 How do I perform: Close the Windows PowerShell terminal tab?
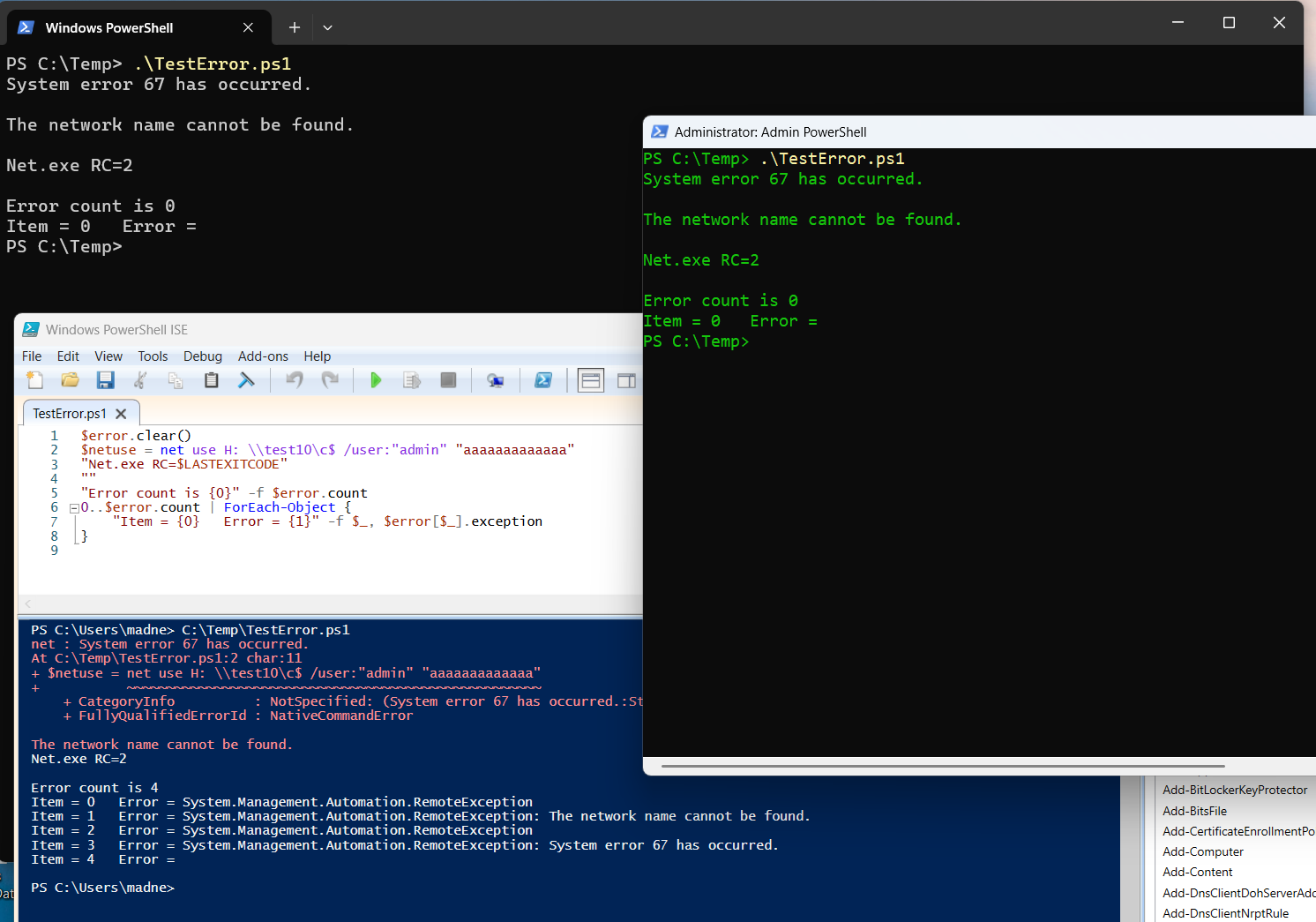click(x=248, y=27)
